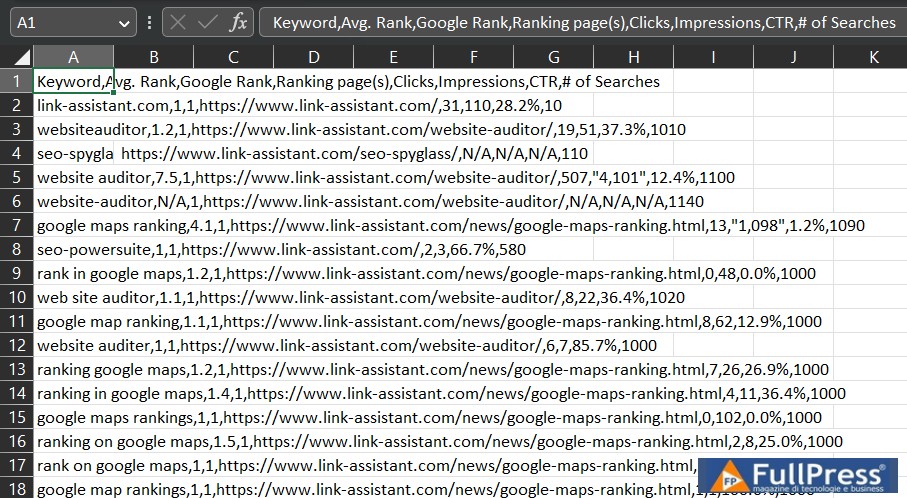This screenshot has width=907, height=498.
Task: Select column H header
Action: pyautogui.click(x=633, y=58)
